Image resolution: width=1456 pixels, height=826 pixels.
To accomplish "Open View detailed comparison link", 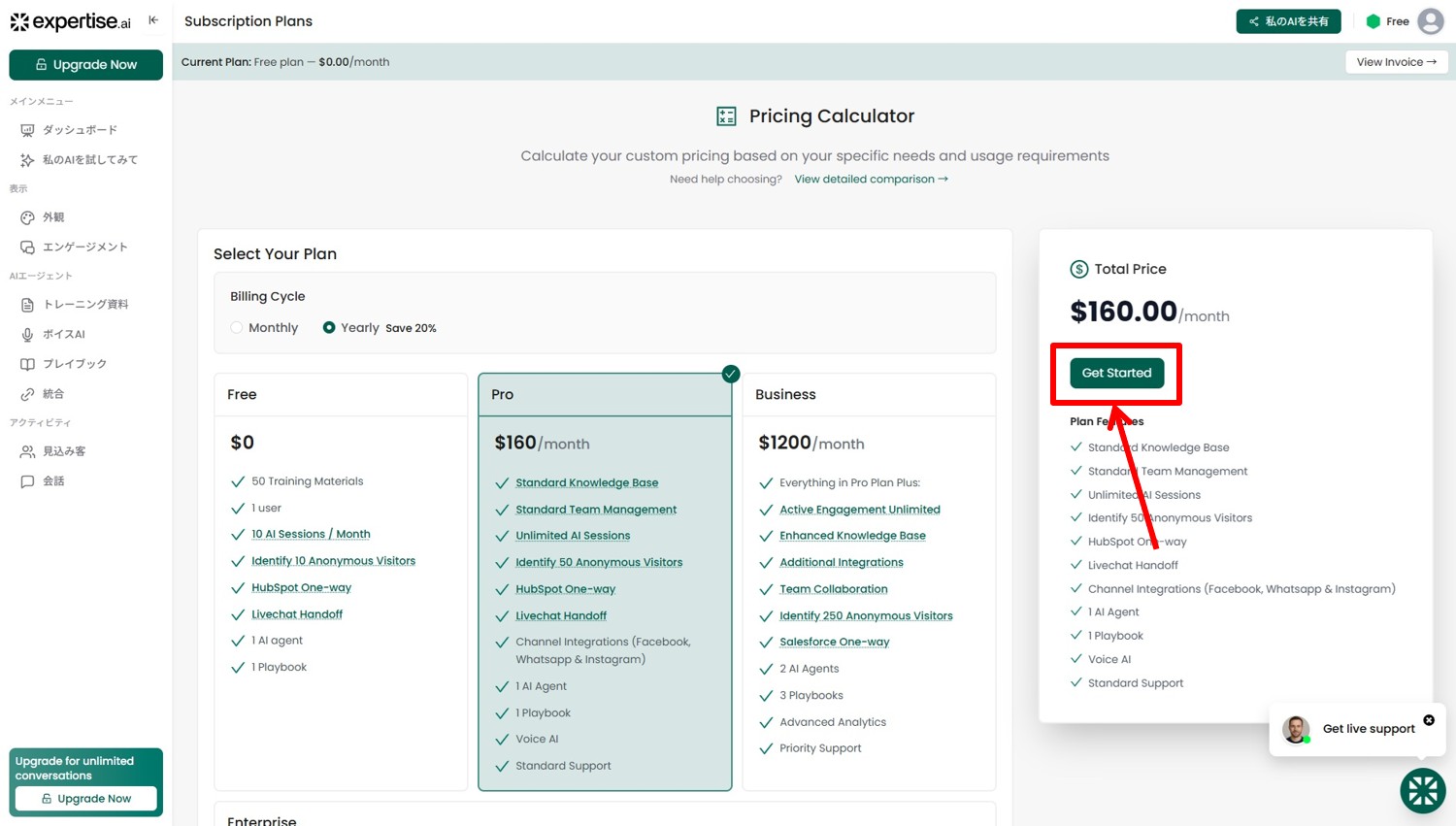I will (x=871, y=180).
